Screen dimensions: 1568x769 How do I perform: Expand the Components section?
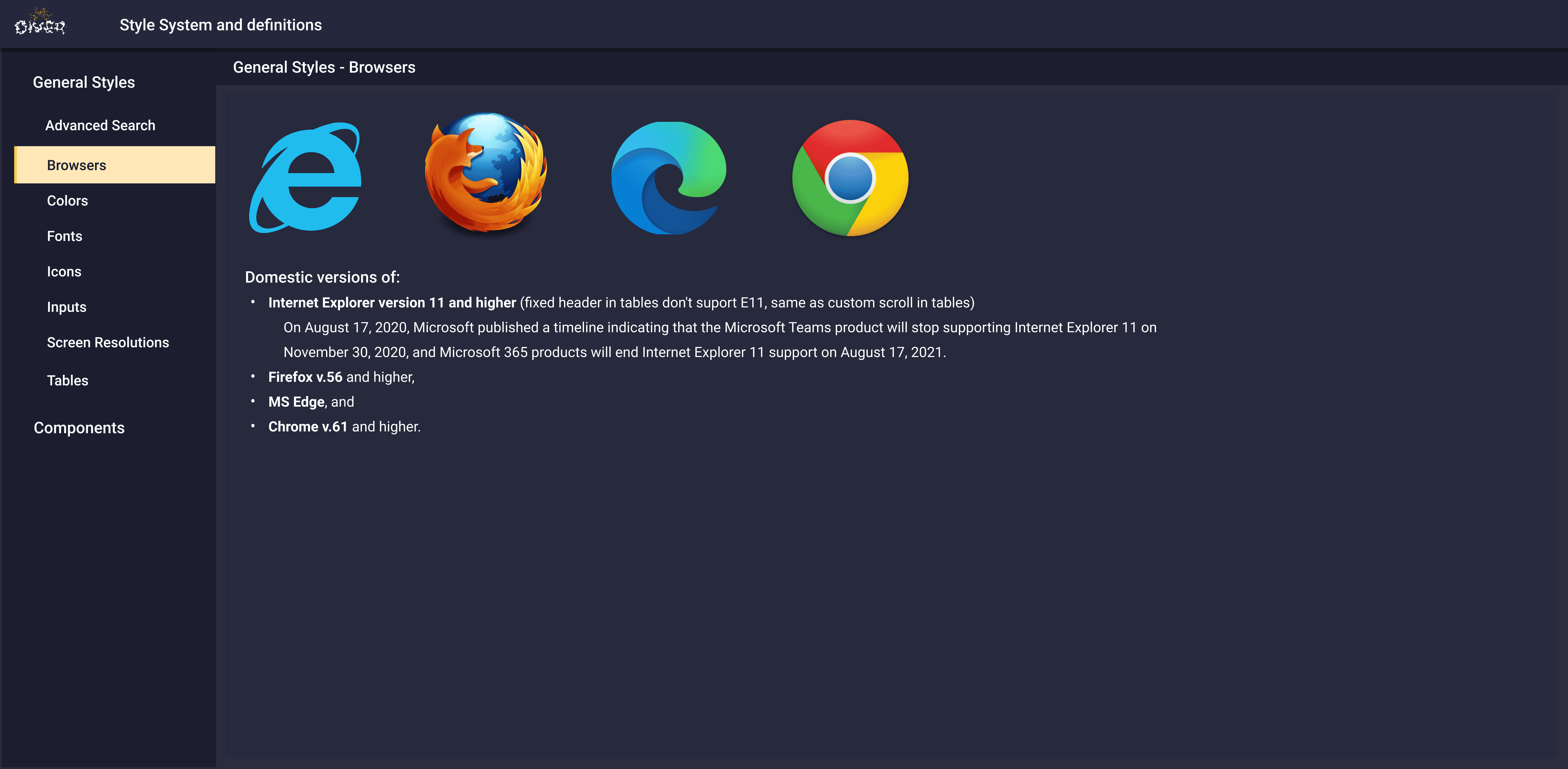click(79, 428)
